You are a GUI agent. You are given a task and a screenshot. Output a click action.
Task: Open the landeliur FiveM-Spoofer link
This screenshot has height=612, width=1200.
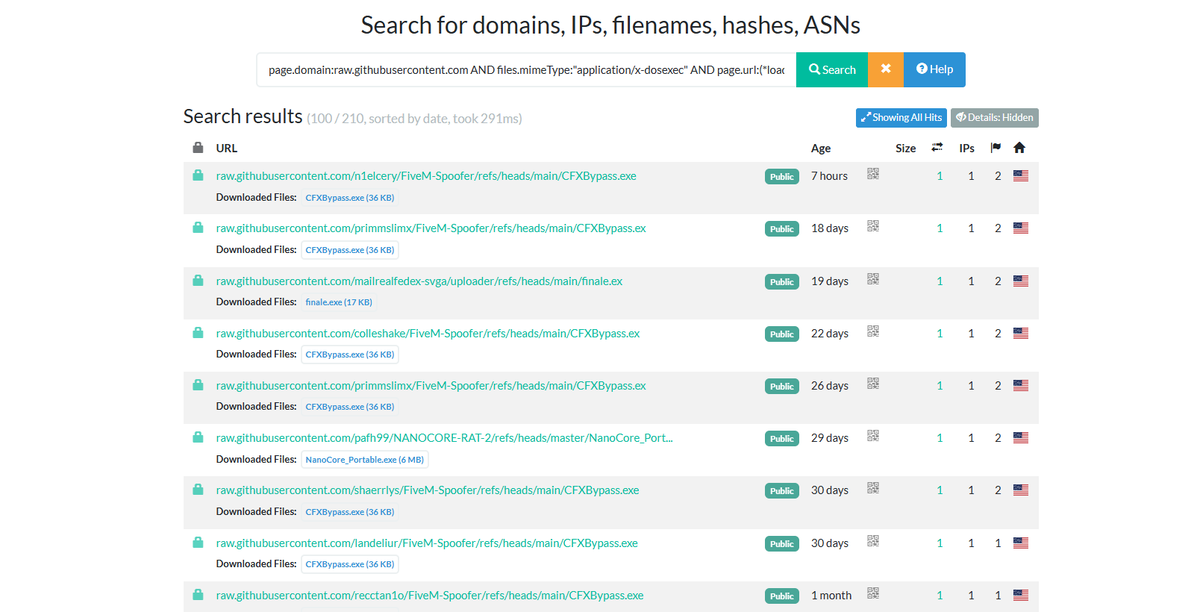(x=427, y=543)
